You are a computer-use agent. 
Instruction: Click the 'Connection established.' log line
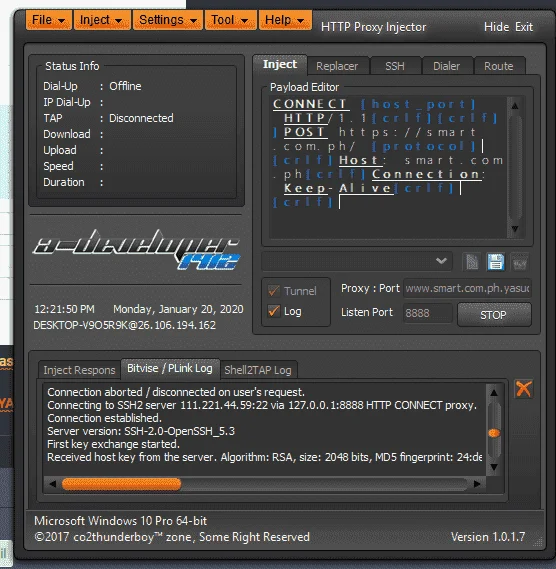(x=105, y=418)
